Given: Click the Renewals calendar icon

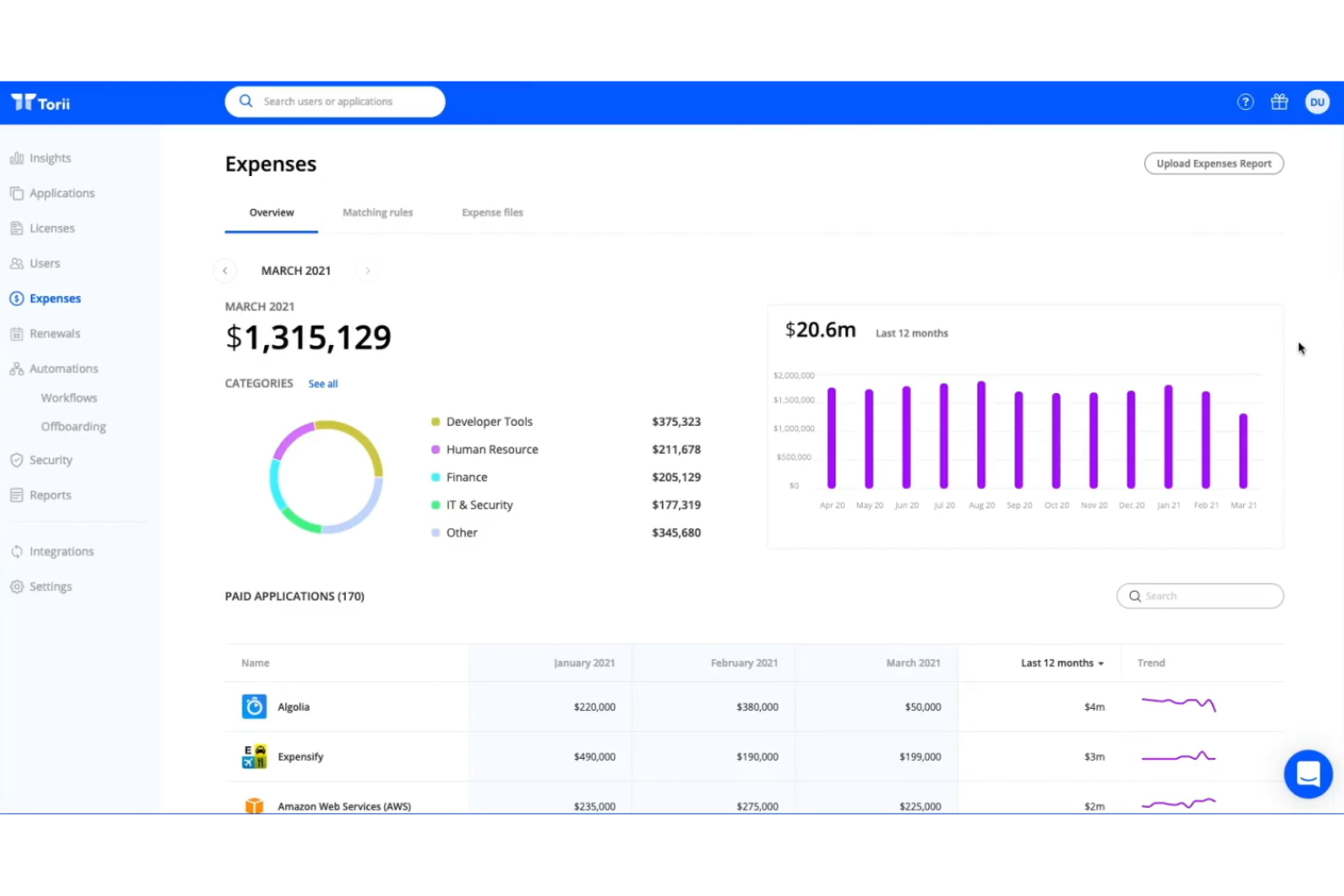Looking at the screenshot, I should 16,333.
